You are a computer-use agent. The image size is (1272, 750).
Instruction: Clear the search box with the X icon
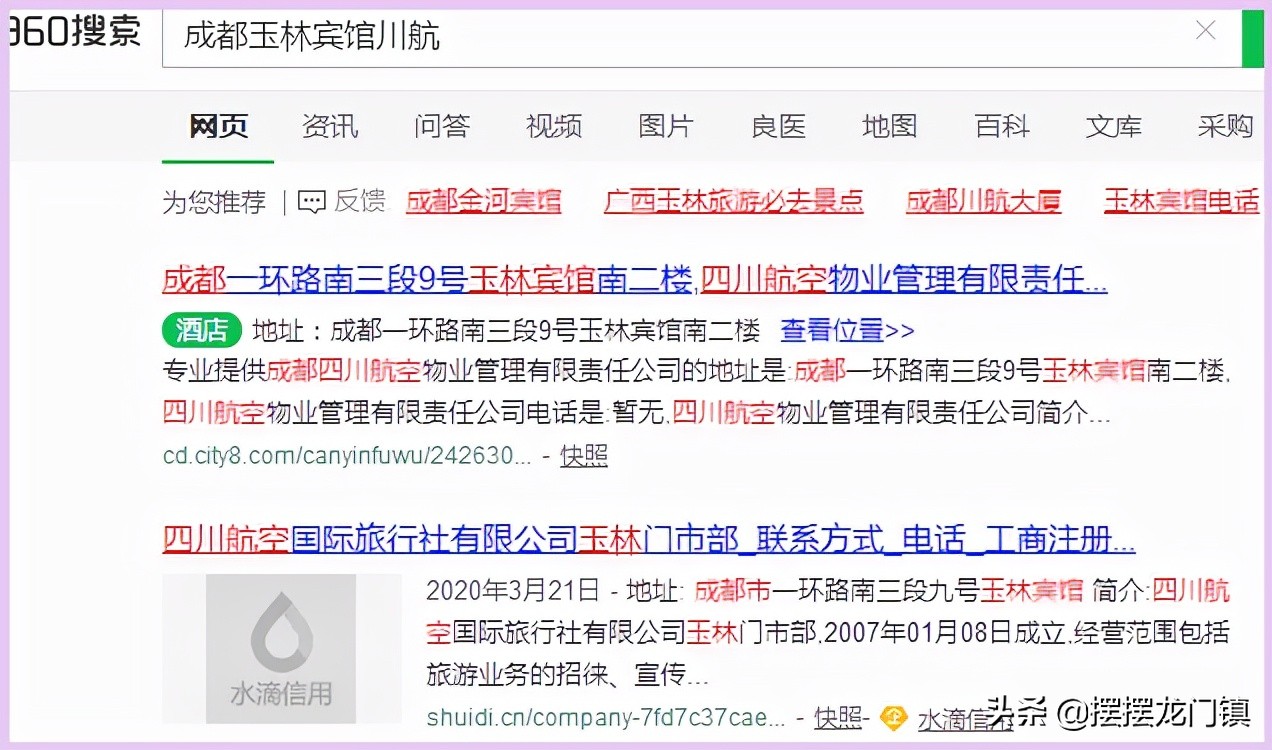1205,31
